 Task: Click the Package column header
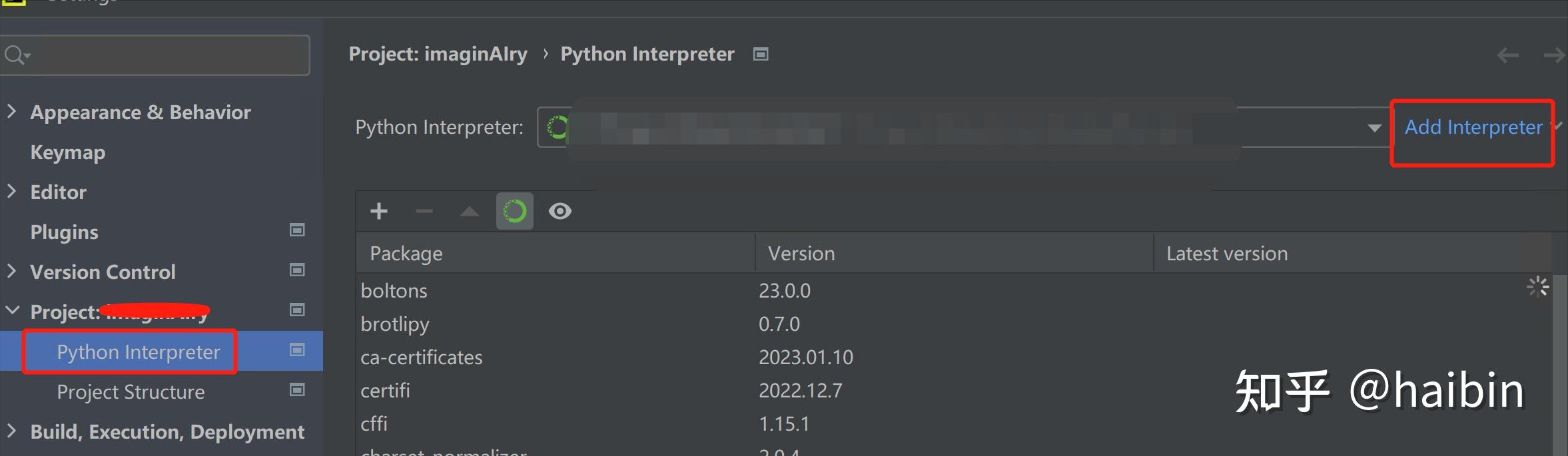click(555, 253)
